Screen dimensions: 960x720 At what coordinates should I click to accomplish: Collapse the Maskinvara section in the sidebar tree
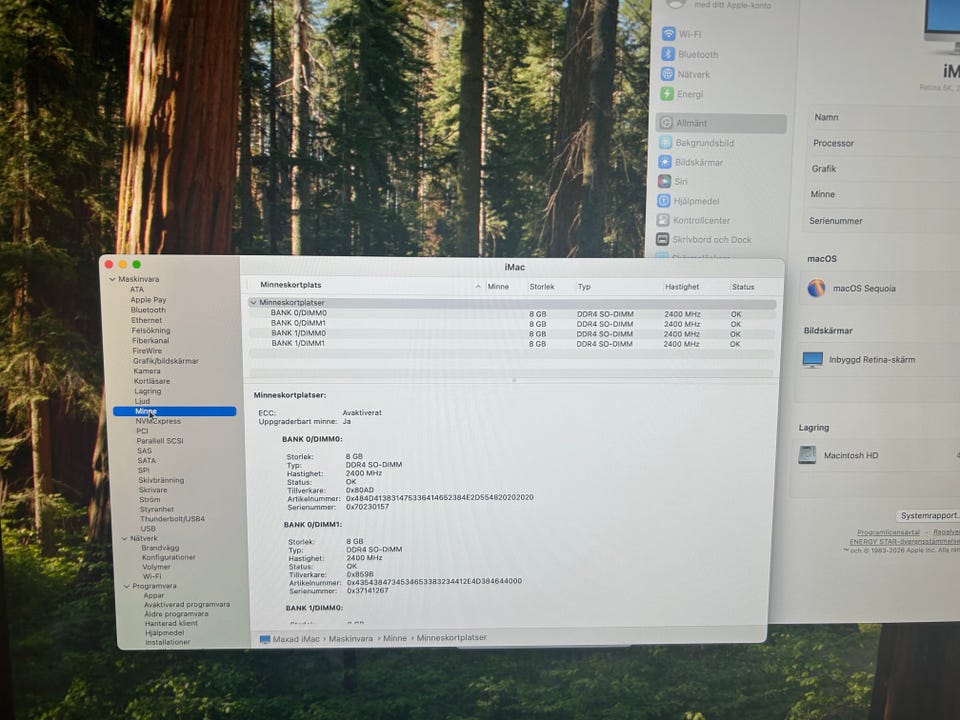coord(112,279)
